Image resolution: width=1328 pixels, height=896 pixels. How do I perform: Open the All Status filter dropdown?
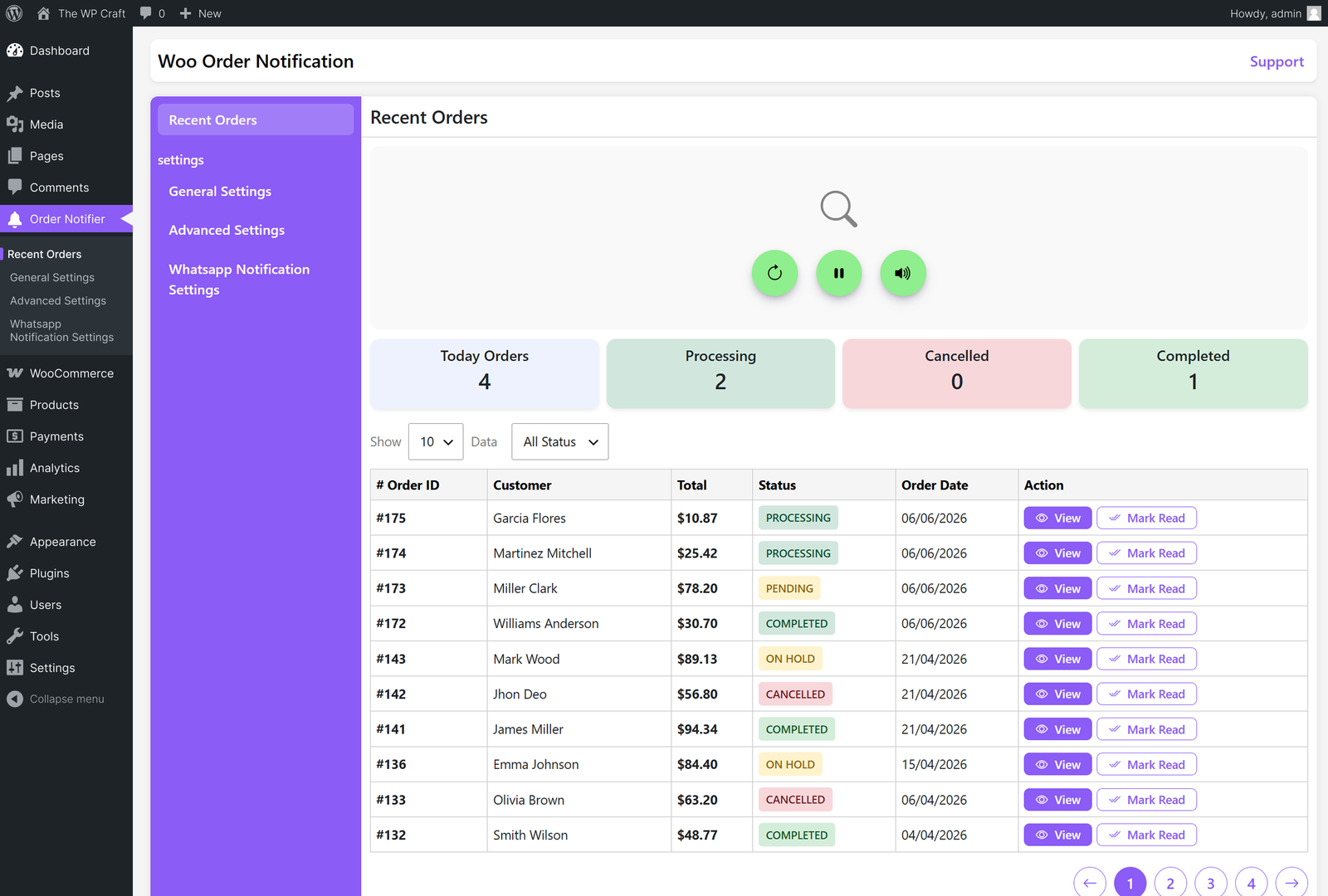[560, 441]
